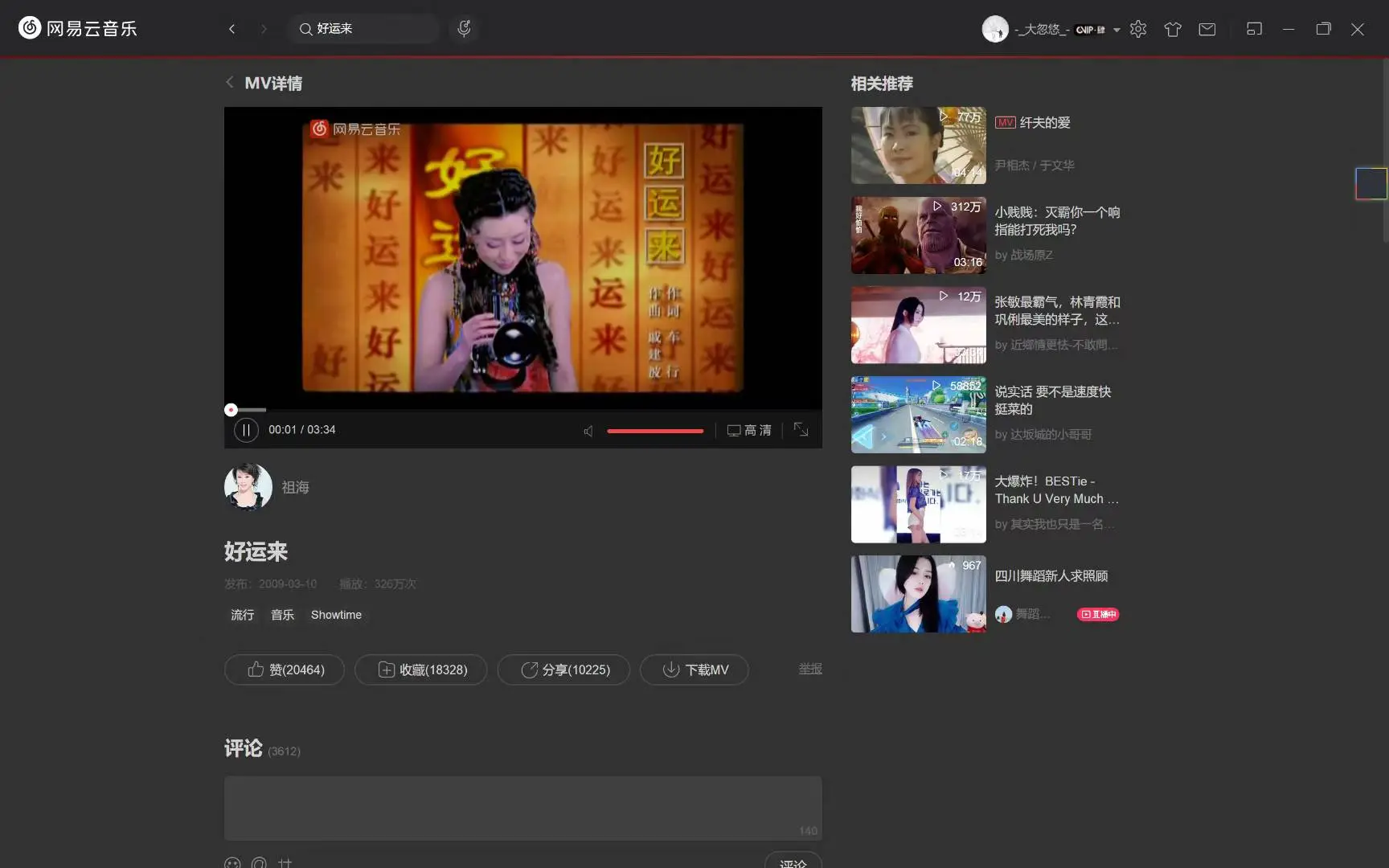The width and height of the screenshot is (1389, 868).
Task: Click the 举报 report link
Action: click(810, 669)
